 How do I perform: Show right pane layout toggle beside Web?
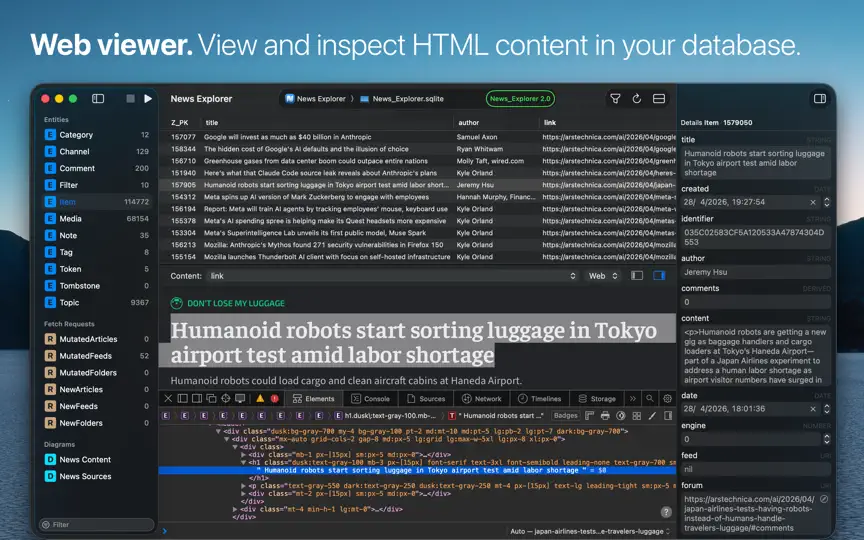(x=659, y=276)
